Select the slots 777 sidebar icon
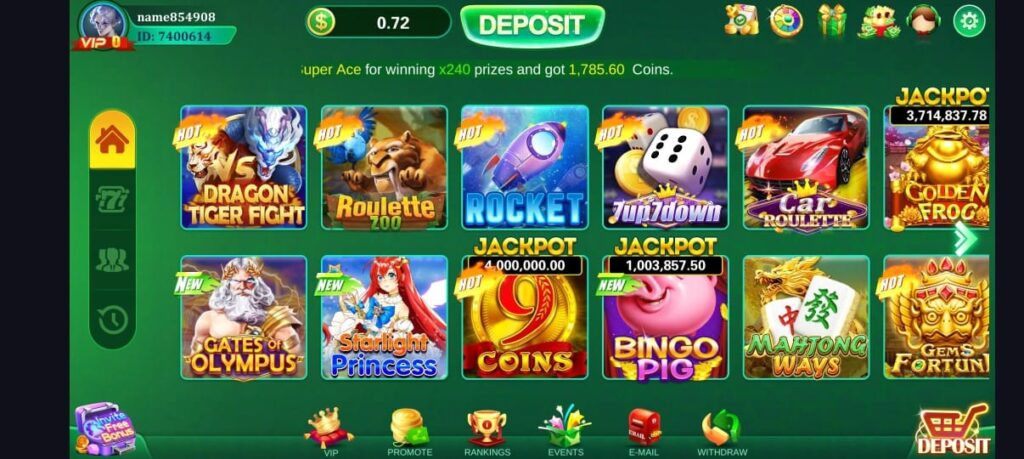Image resolution: width=1024 pixels, height=459 pixels. [112, 199]
